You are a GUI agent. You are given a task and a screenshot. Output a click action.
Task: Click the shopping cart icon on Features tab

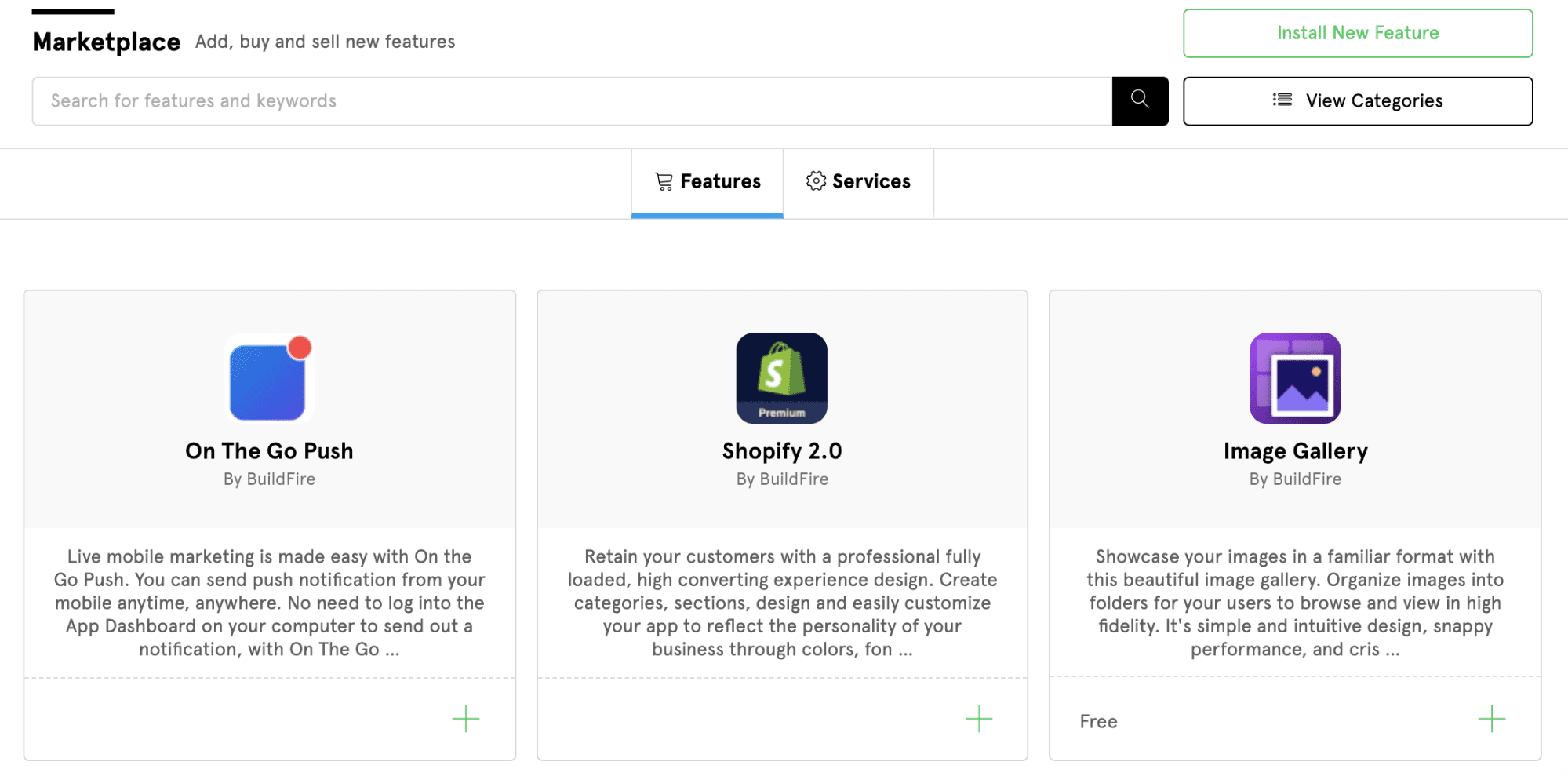[664, 181]
